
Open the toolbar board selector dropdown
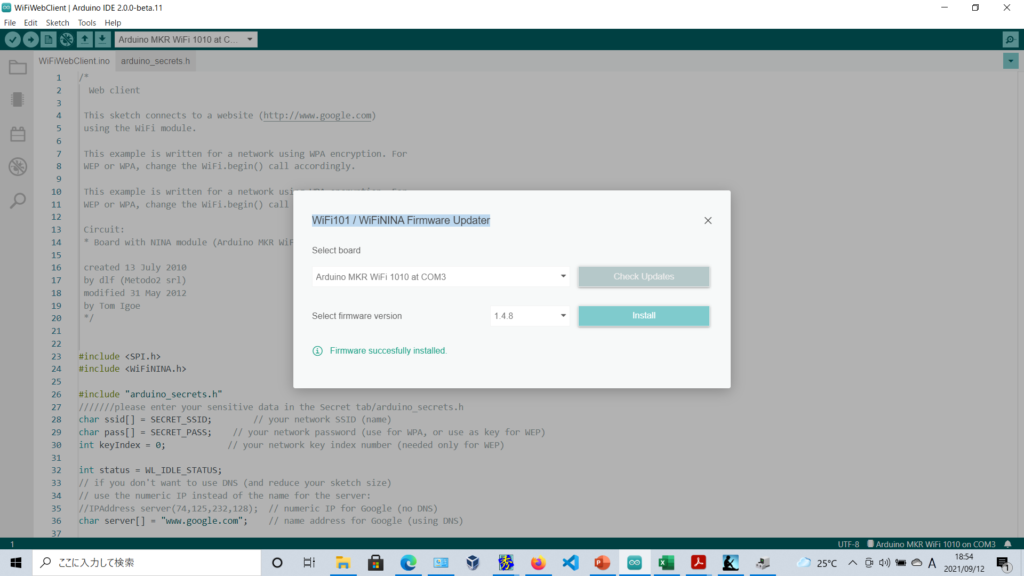click(x=186, y=40)
